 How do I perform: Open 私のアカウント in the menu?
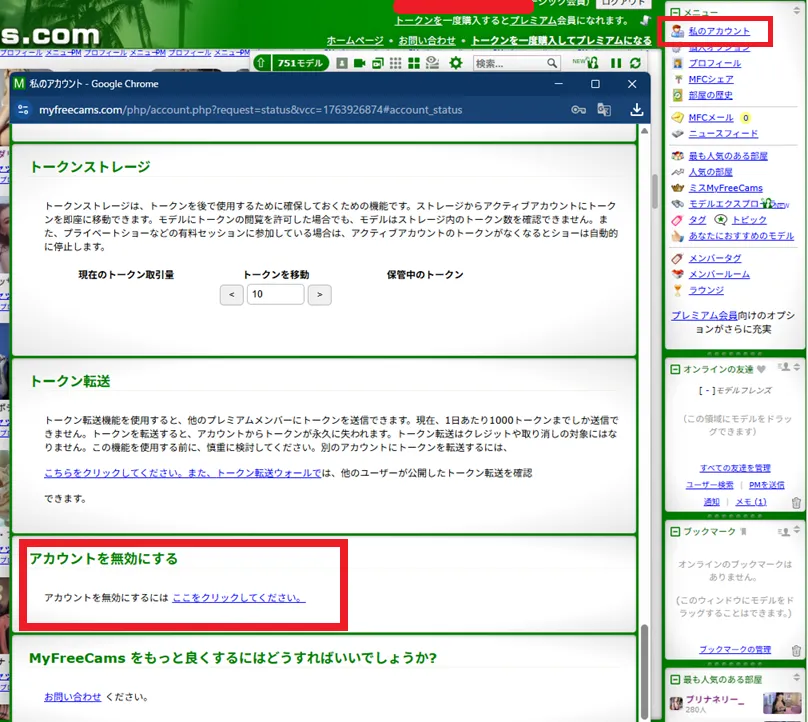[718, 32]
